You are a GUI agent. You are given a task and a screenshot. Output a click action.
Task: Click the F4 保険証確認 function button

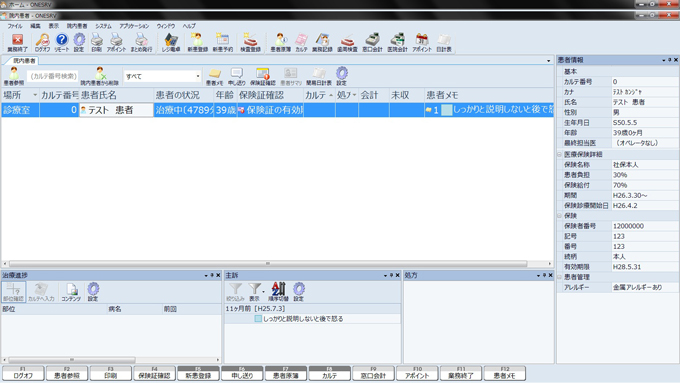click(x=154, y=373)
